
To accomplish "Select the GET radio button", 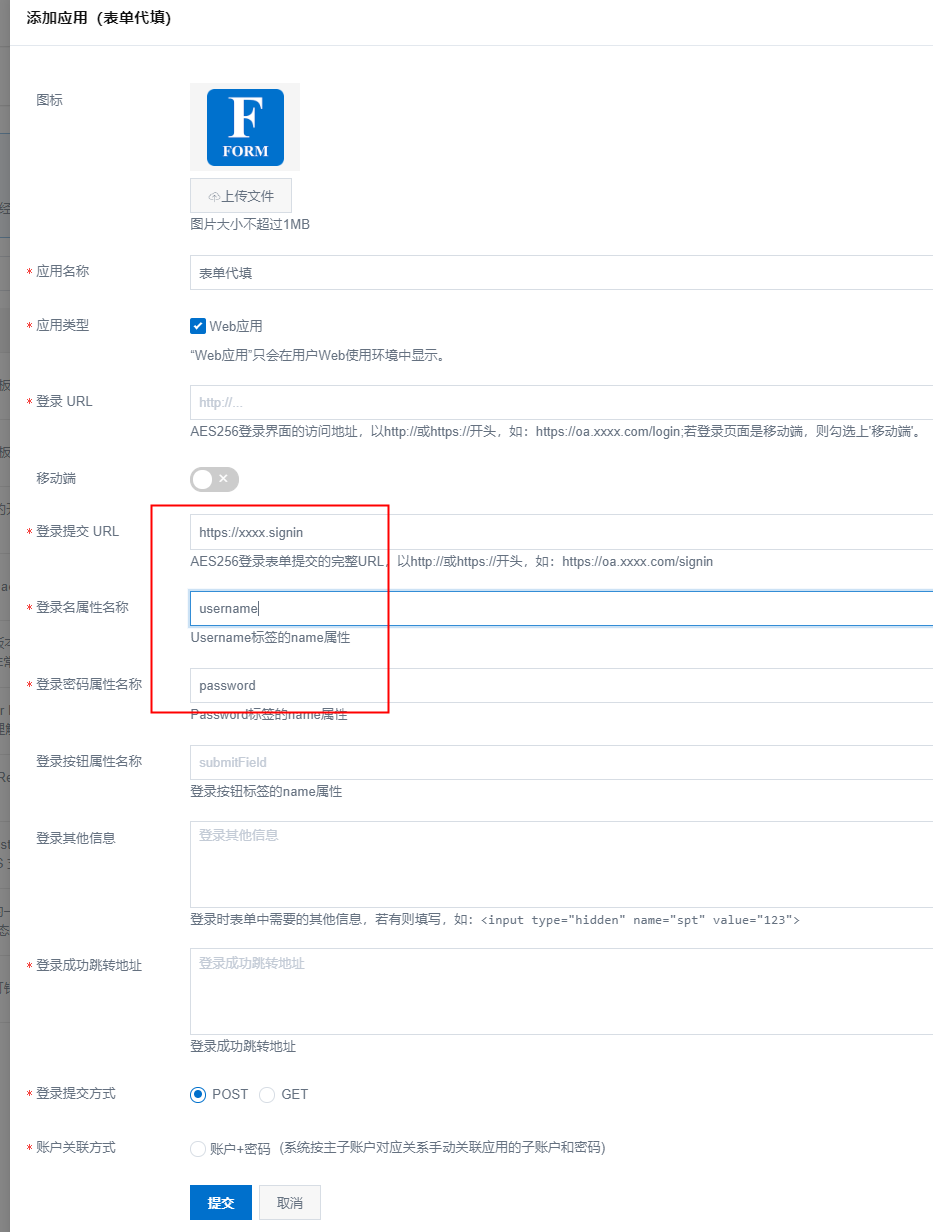I will point(267,1095).
